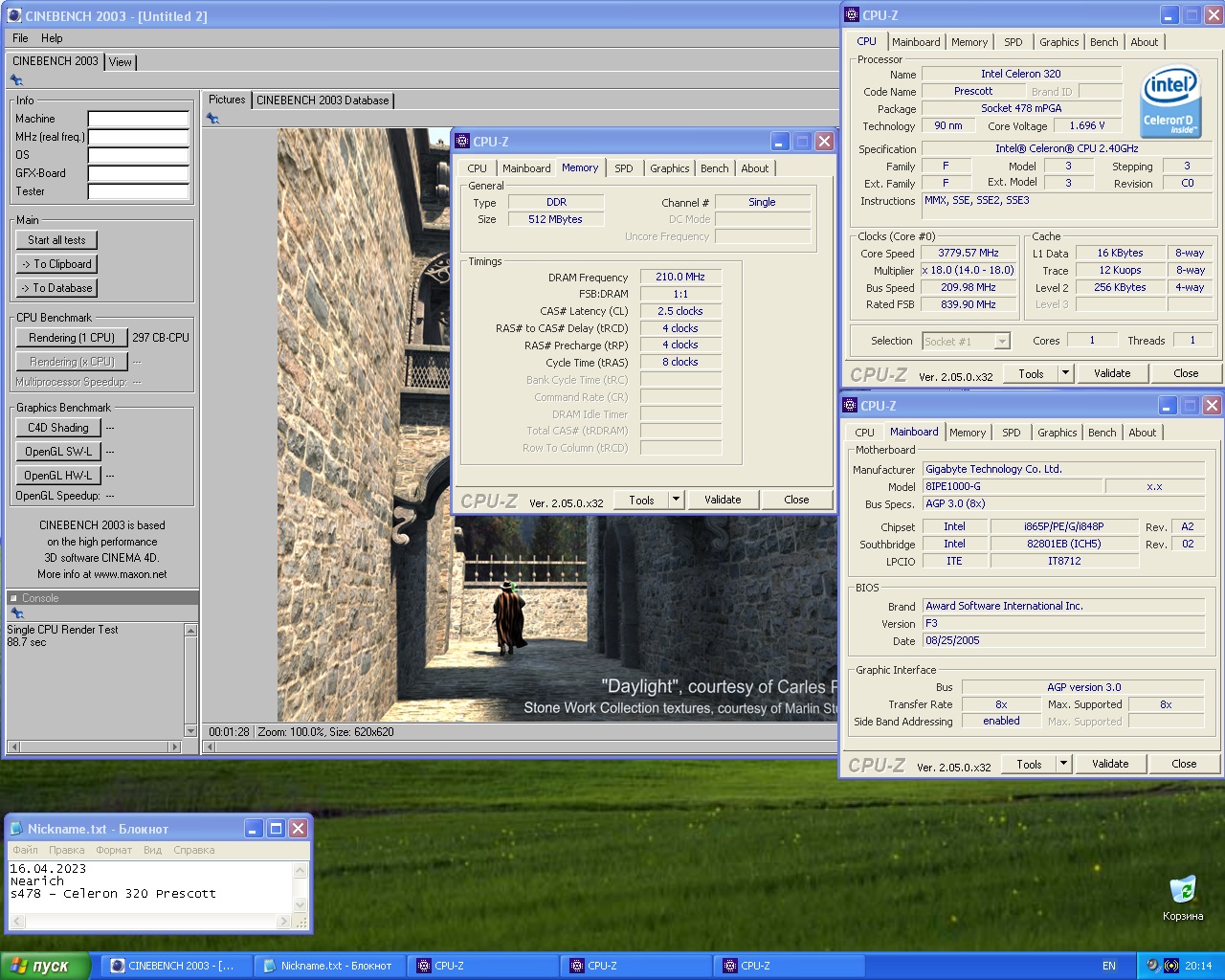Click the Core Speed value 3779.57 MHz
1225x980 pixels.
coord(969,254)
